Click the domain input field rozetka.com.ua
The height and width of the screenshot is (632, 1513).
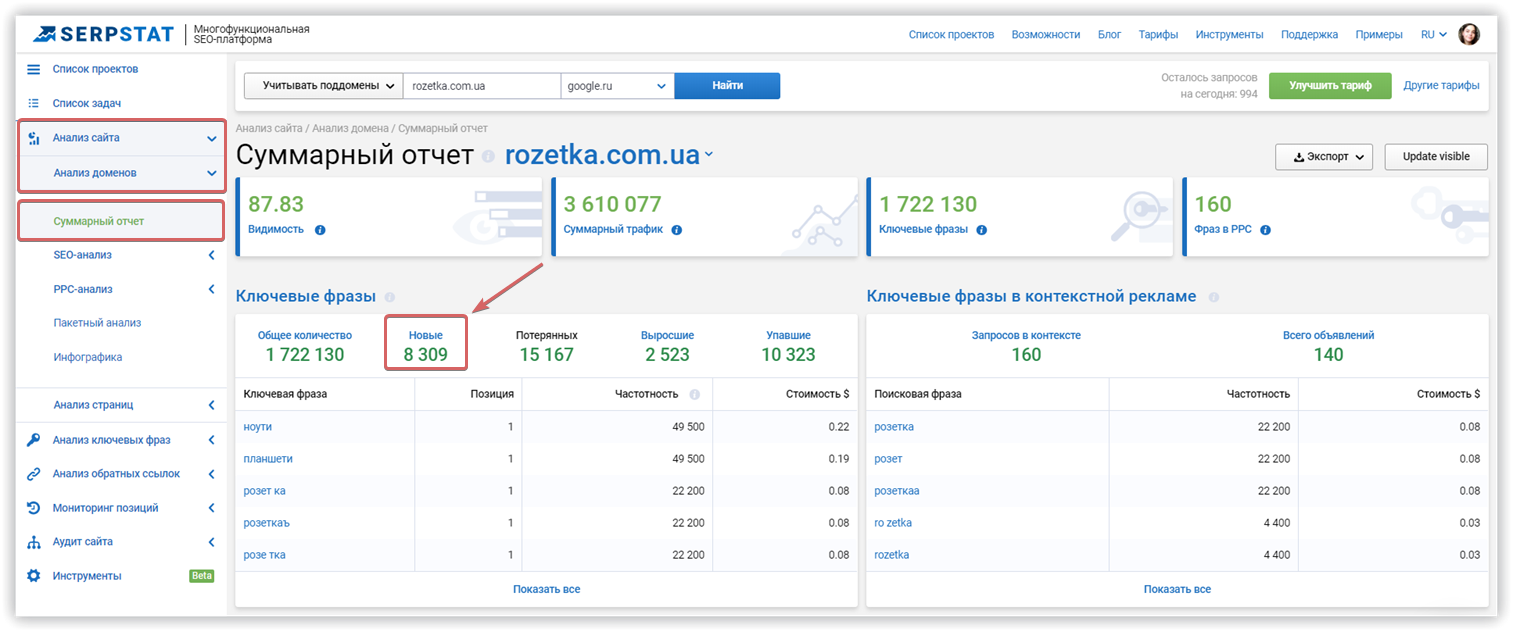pyautogui.click(x=482, y=86)
